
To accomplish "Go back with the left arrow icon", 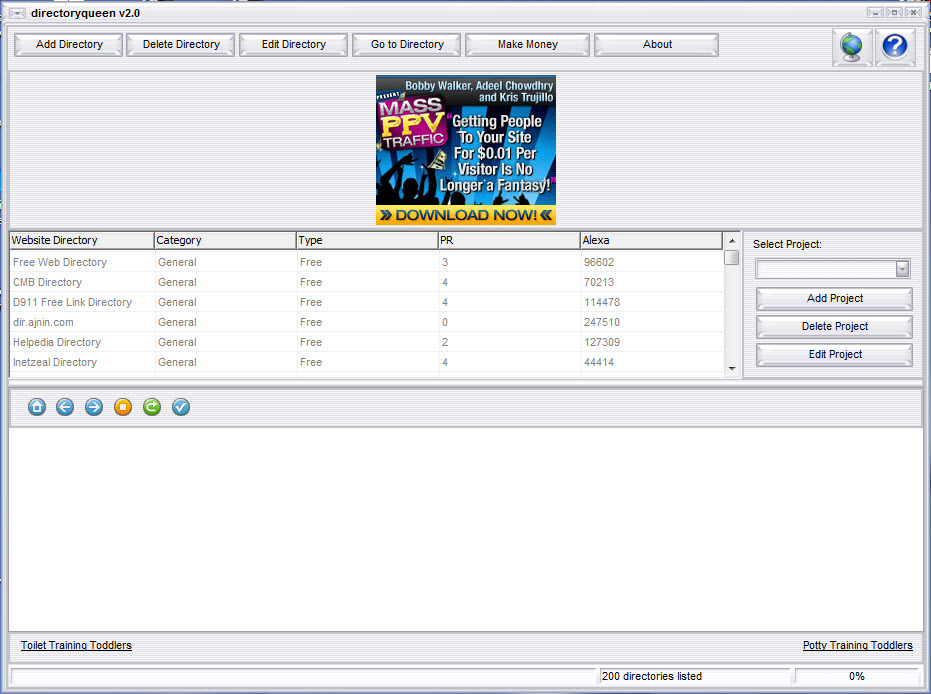I will tap(65, 407).
